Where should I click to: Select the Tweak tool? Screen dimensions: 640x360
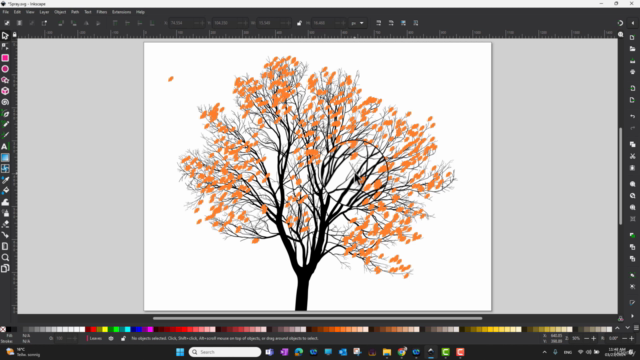coord(5,202)
